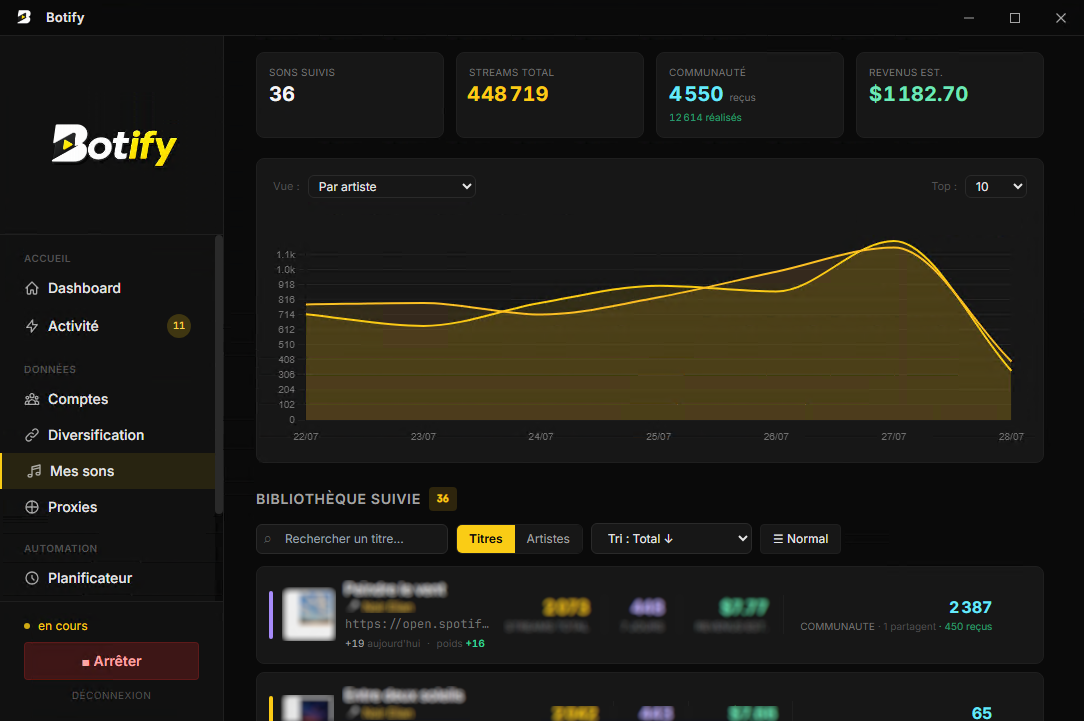This screenshot has height=721, width=1084.
Task: Click the first song's cover thumbnail
Action: [x=309, y=614]
